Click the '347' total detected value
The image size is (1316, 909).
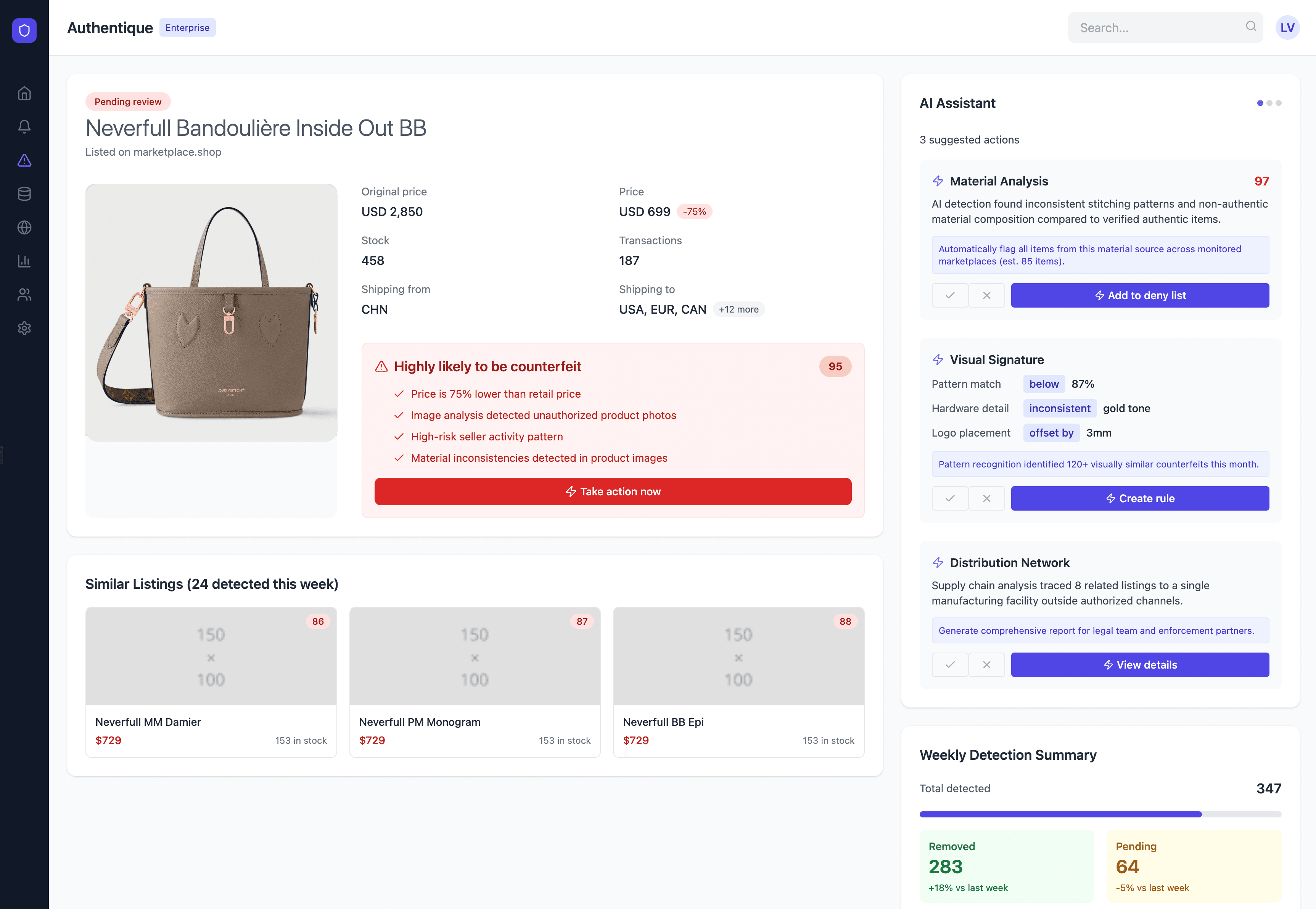[1269, 789]
